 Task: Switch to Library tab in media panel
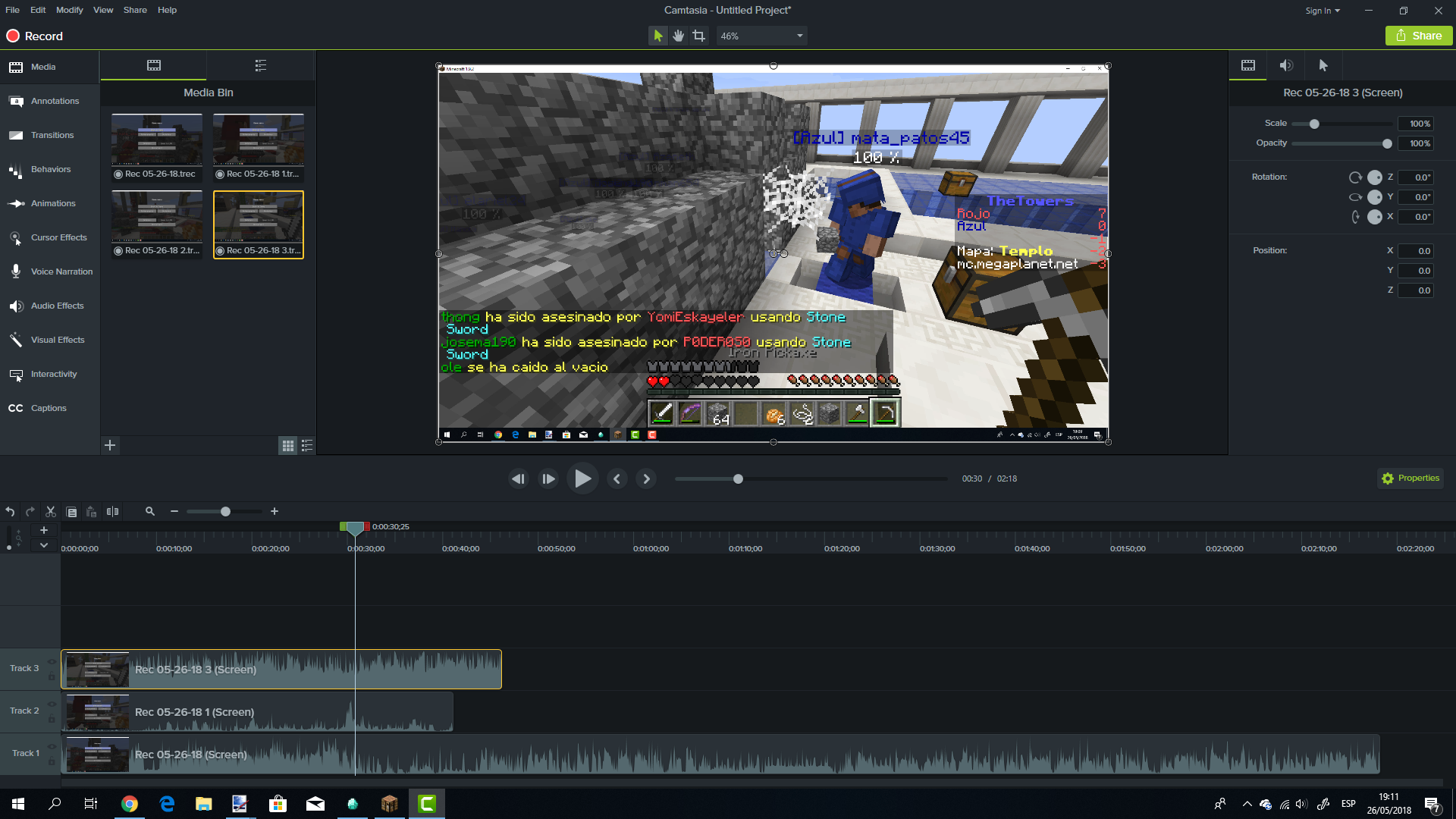[x=261, y=65]
